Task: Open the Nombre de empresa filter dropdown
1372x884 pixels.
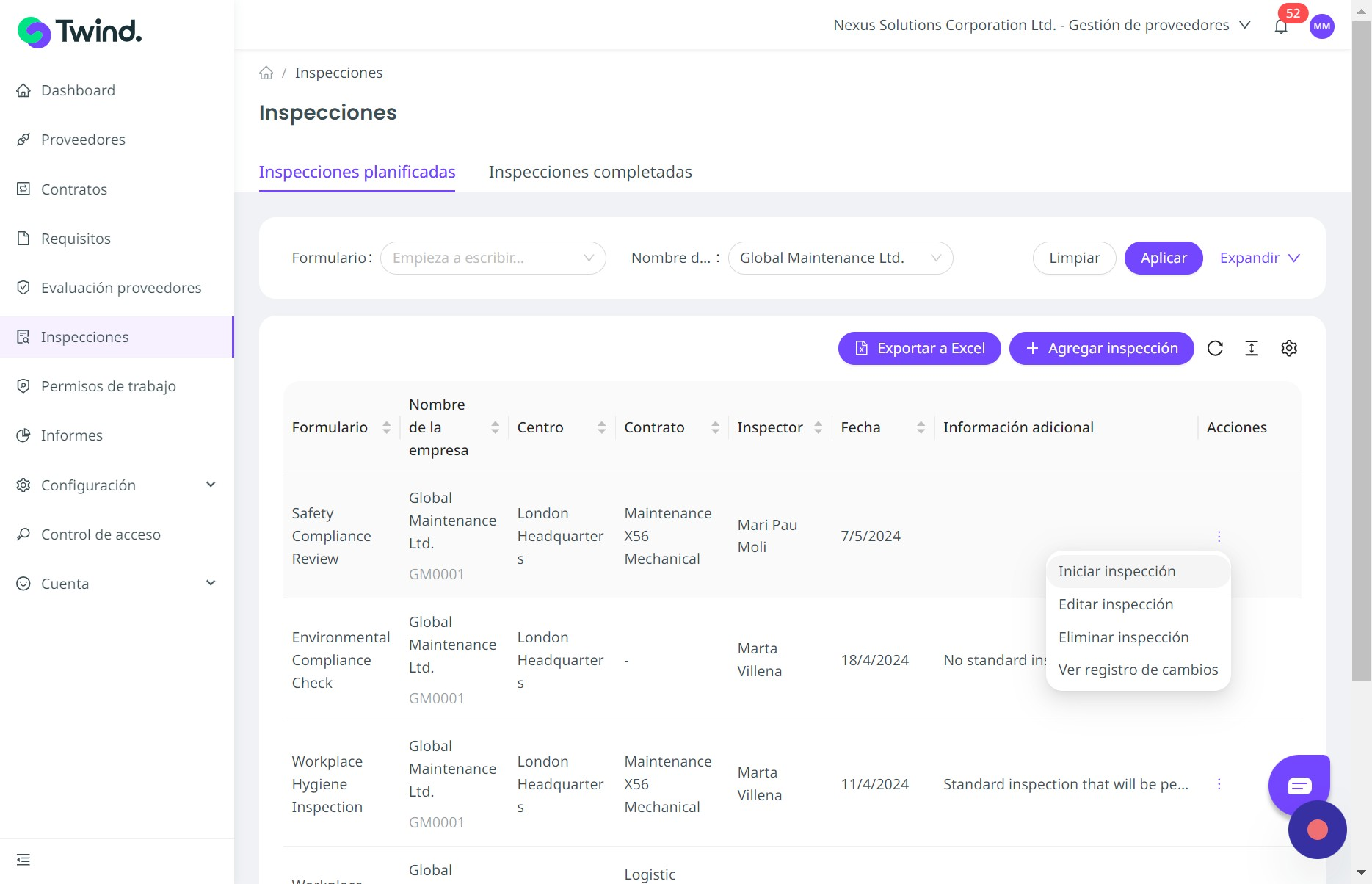Action: coord(841,258)
